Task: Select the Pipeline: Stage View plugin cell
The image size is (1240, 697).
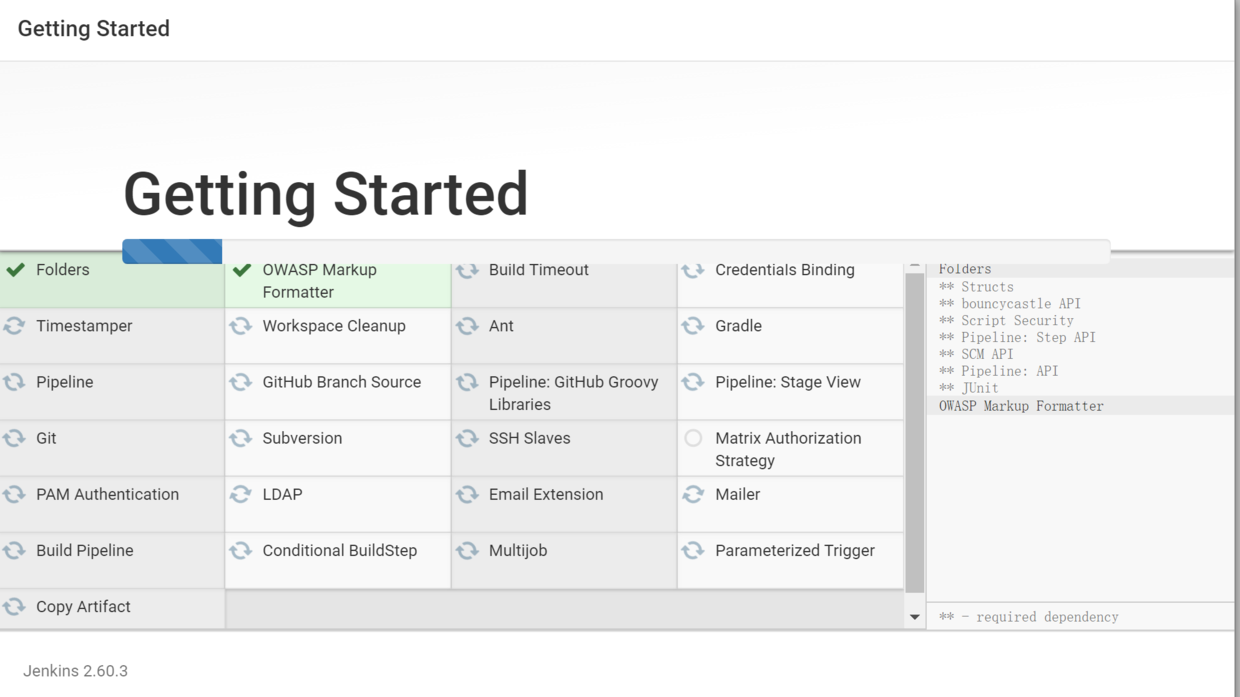Action: click(790, 392)
